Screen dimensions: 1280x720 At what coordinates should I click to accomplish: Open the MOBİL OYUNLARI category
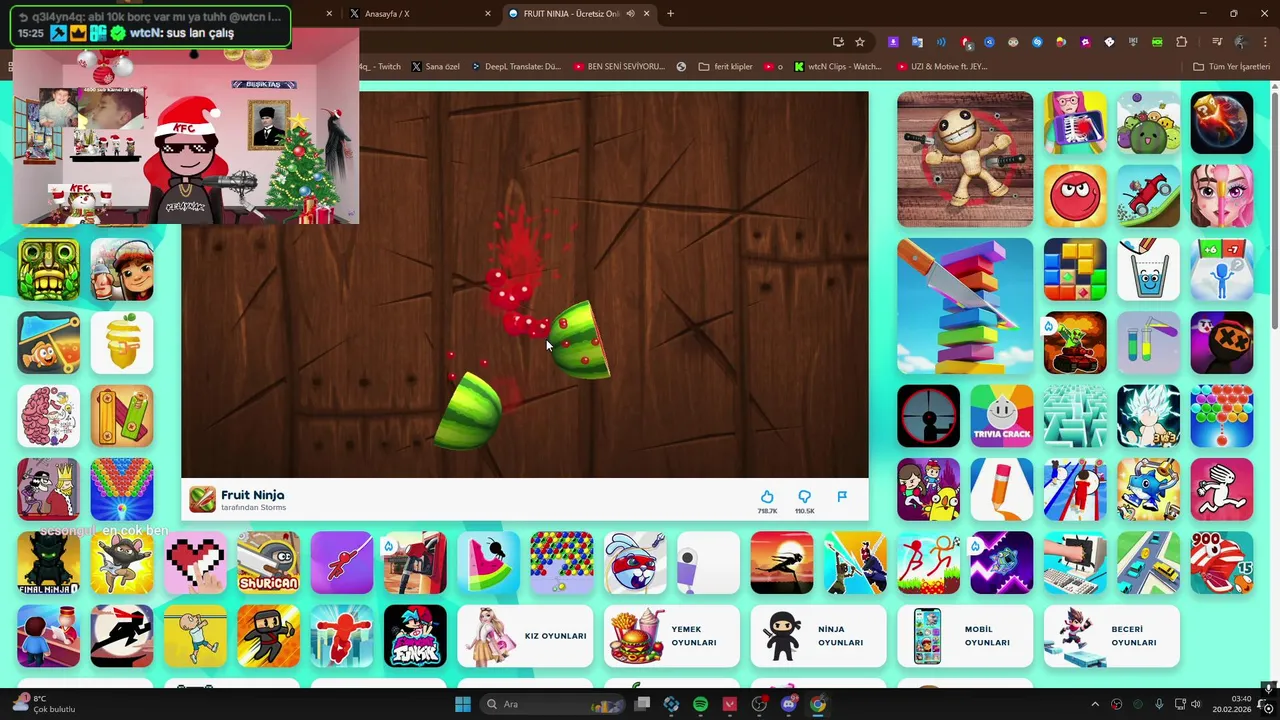tap(965, 636)
